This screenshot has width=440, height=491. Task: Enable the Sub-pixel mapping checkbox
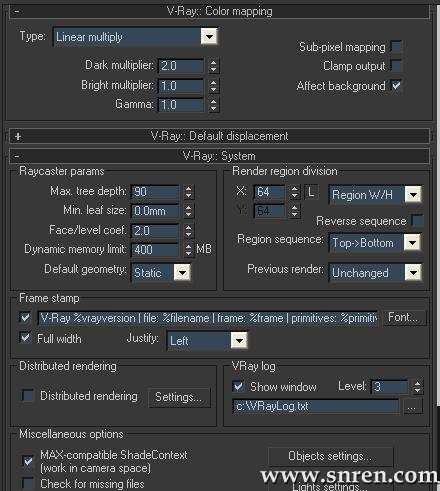click(396, 47)
